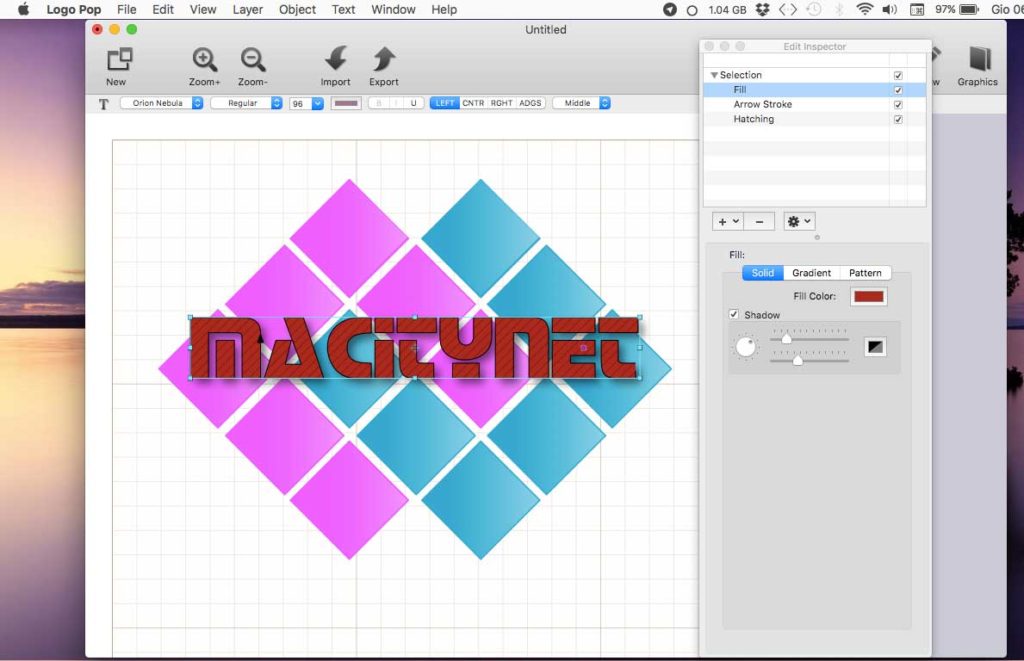Switch fill type to Solid tab
1024x661 pixels.
click(762, 273)
